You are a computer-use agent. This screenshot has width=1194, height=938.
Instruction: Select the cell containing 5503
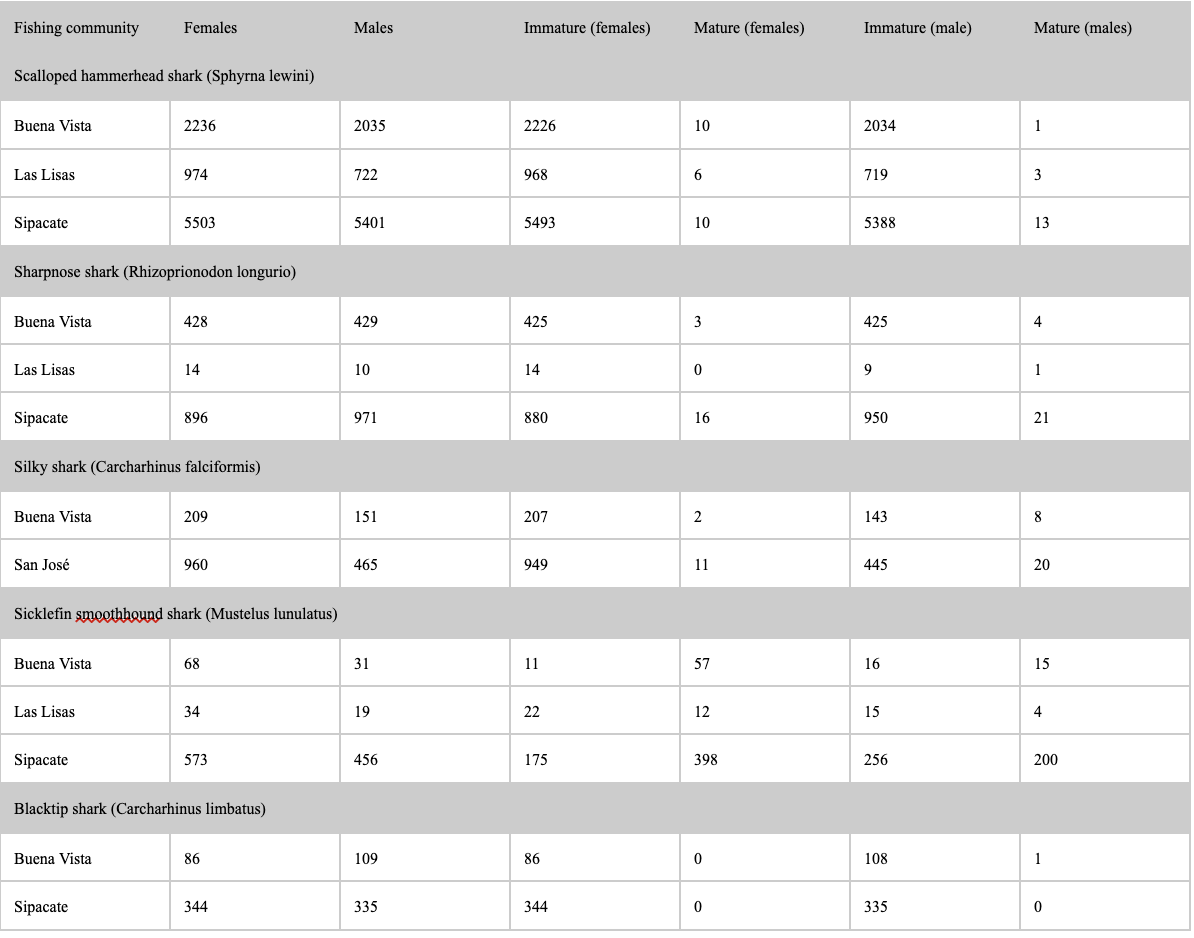pyautogui.click(x=255, y=223)
